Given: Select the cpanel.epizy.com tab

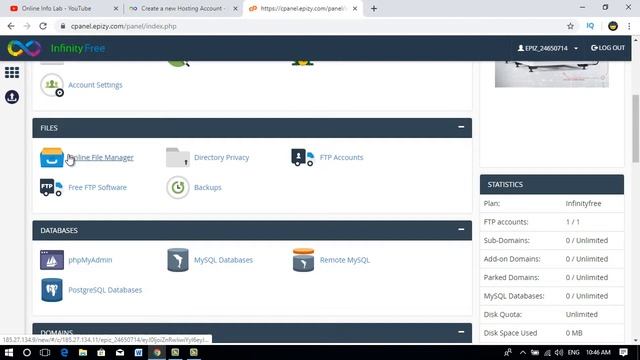Looking at the screenshot, I should pyautogui.click(x=303, y=9).
